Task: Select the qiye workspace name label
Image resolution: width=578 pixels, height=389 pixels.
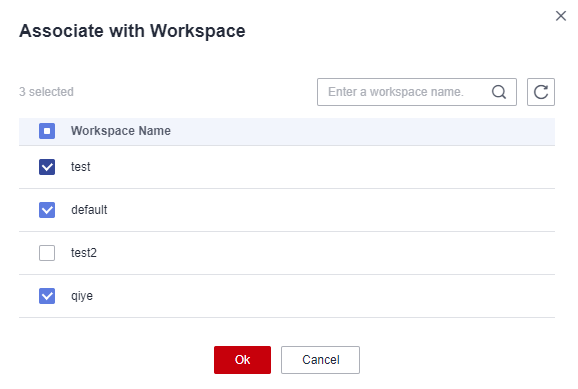Action: pos(82,296)
